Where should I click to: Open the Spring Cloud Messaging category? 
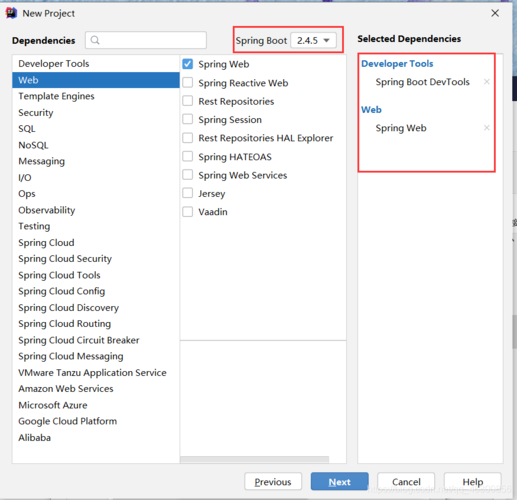pos(96,356)
